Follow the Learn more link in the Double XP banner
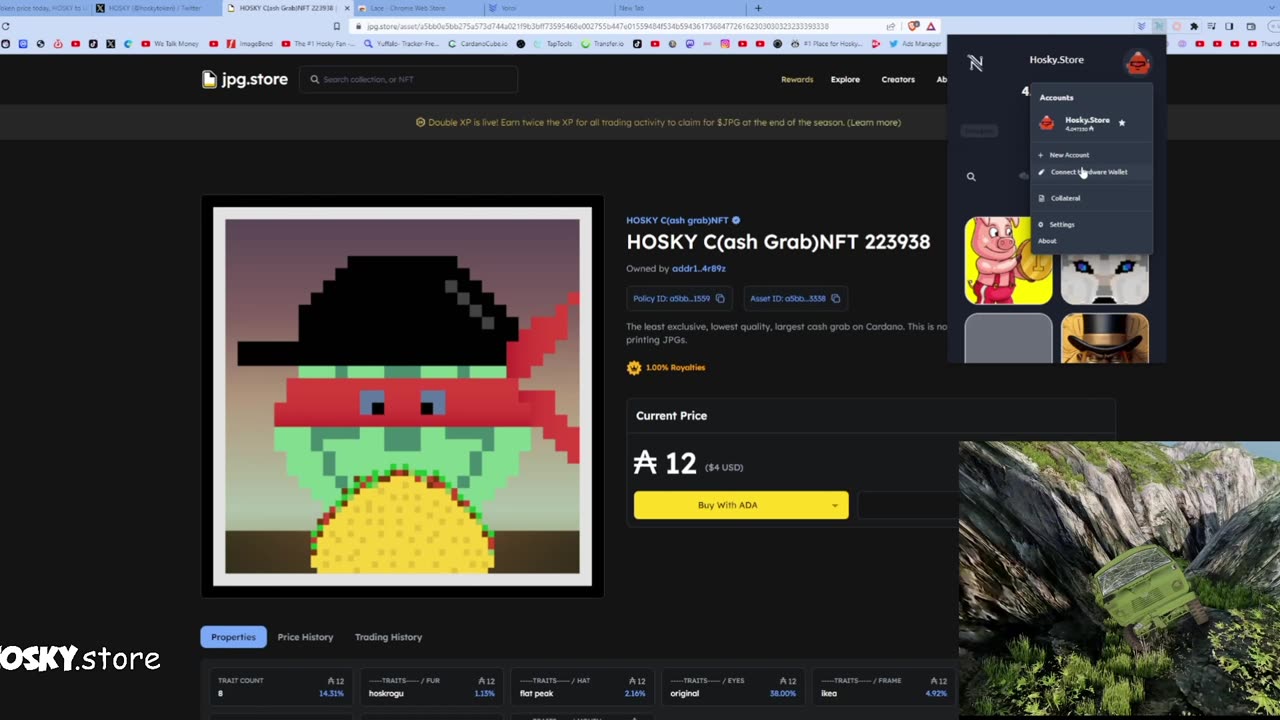Screen dimensions: 1280x720 [874, 122]
